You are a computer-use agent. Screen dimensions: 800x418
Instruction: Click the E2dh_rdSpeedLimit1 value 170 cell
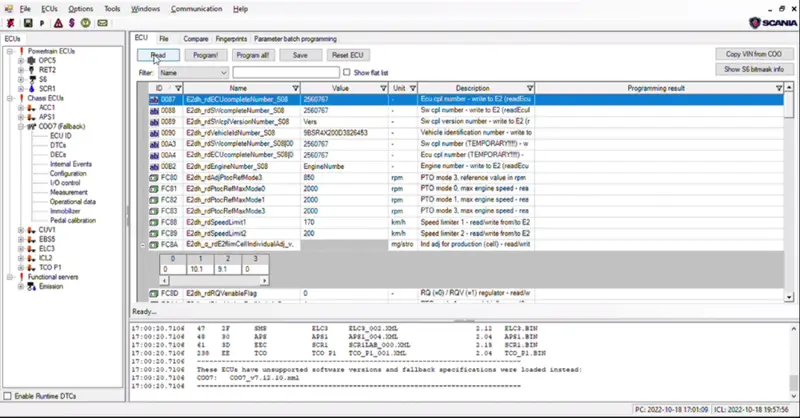click(x=344, y=223)
